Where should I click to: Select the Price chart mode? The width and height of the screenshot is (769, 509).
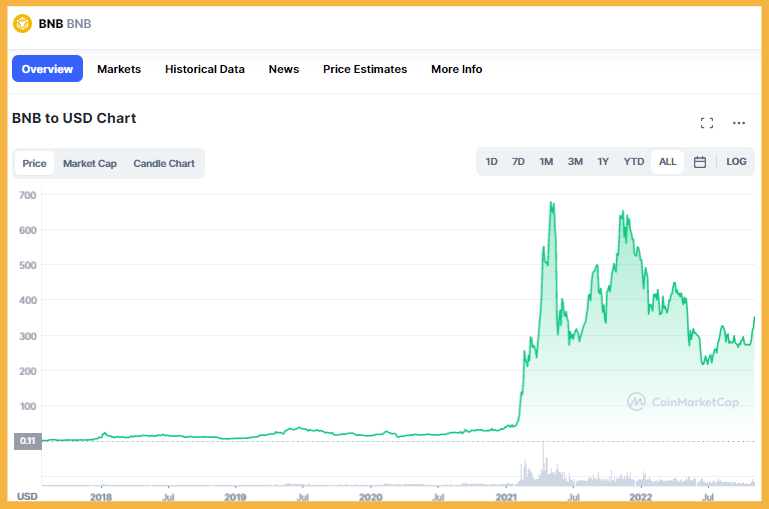tap(34, 163)
